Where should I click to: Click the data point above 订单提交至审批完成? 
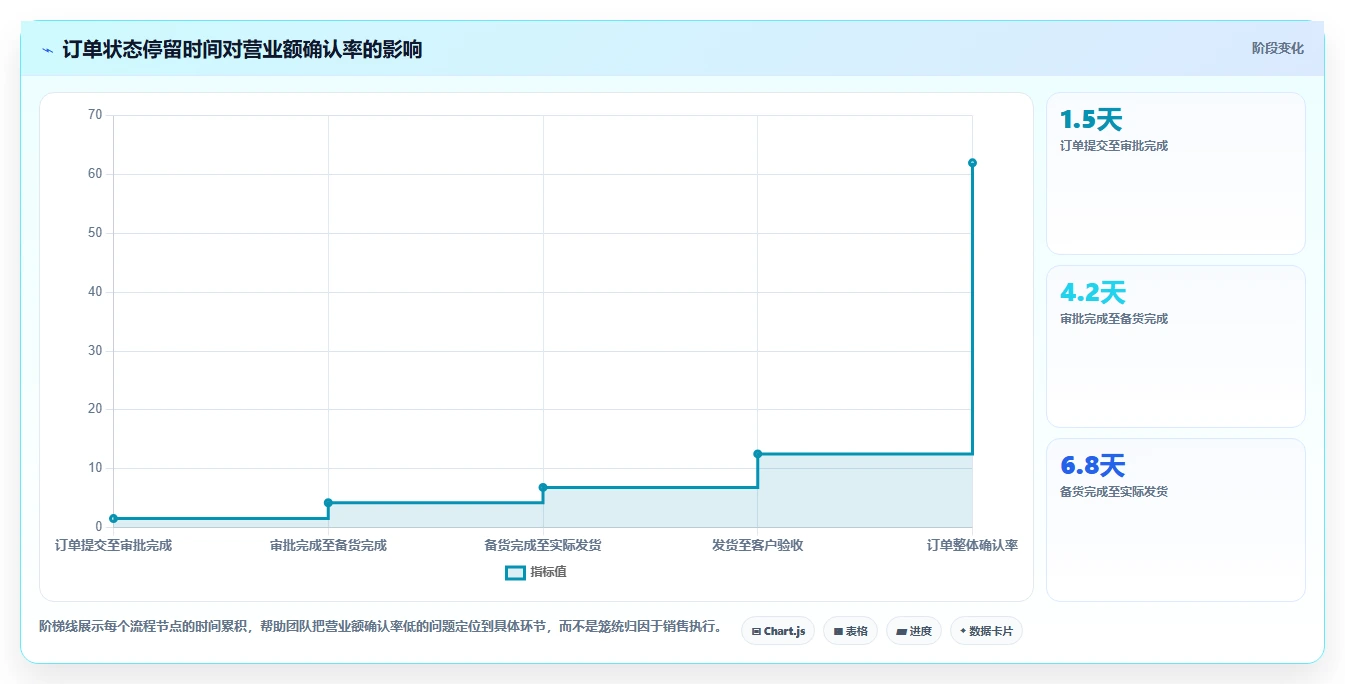pos(113,518)
